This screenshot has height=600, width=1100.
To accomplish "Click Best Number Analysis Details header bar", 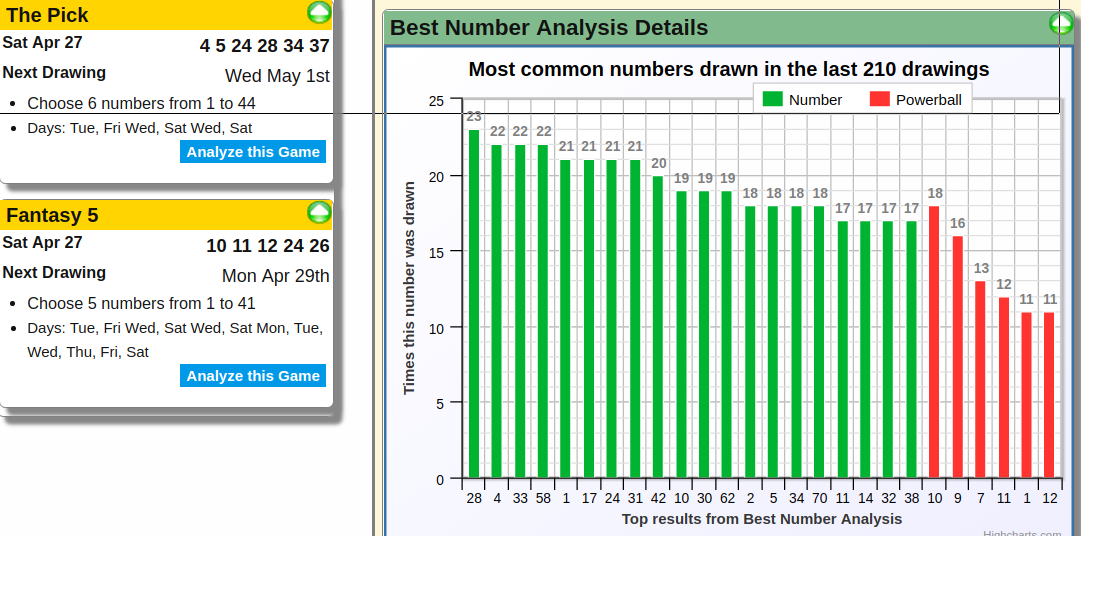I will [x=700, y=28].
